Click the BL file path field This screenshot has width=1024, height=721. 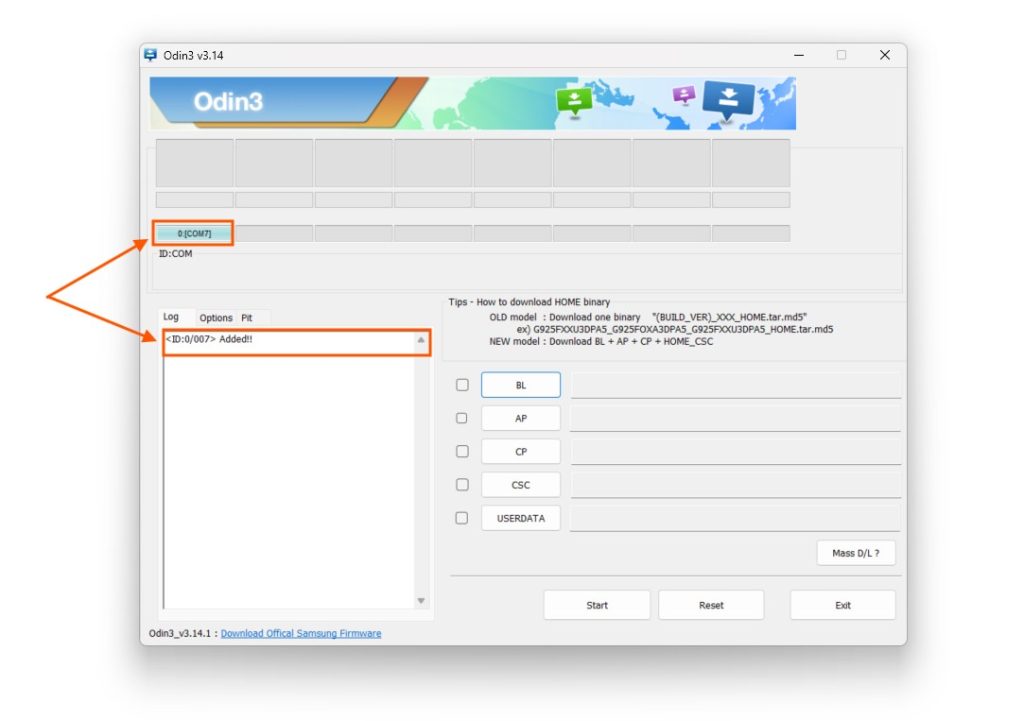pos(736,385)
